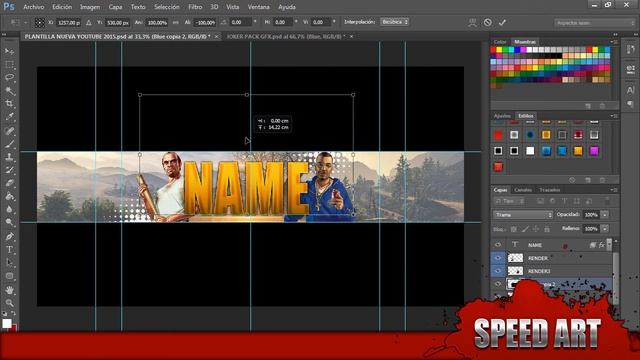Open the Capa menu
640x360 pixels.
(x=115, y=7)
